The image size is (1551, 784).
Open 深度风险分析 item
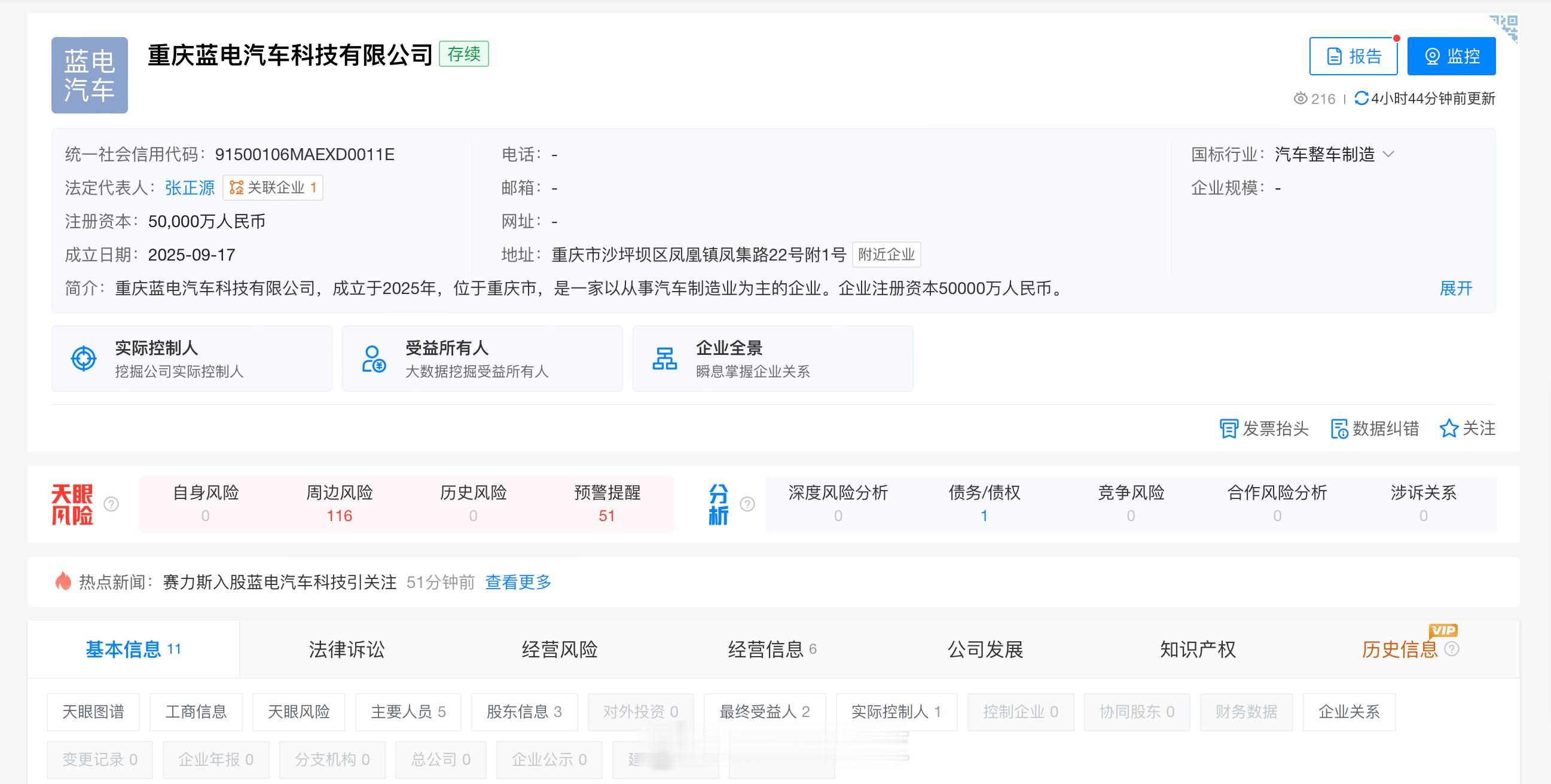[x=838, y=504]
